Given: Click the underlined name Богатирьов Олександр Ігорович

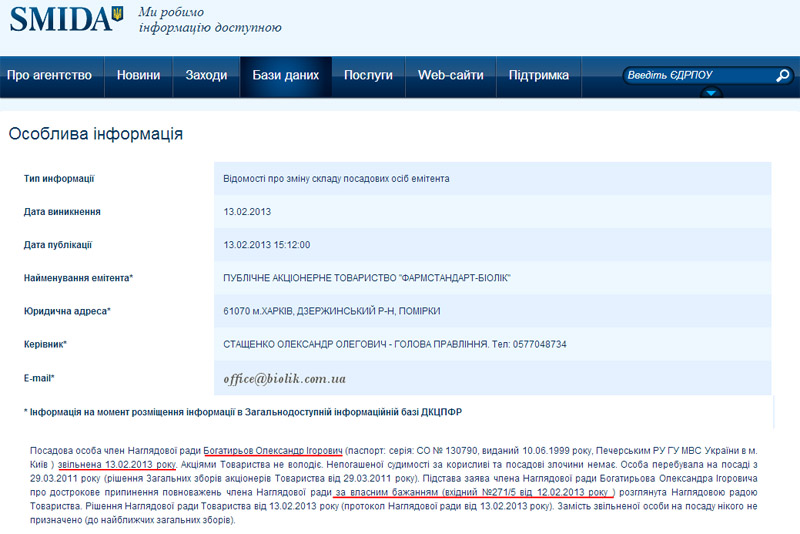Looking at the screenshot, I should [x=273, y=451].
